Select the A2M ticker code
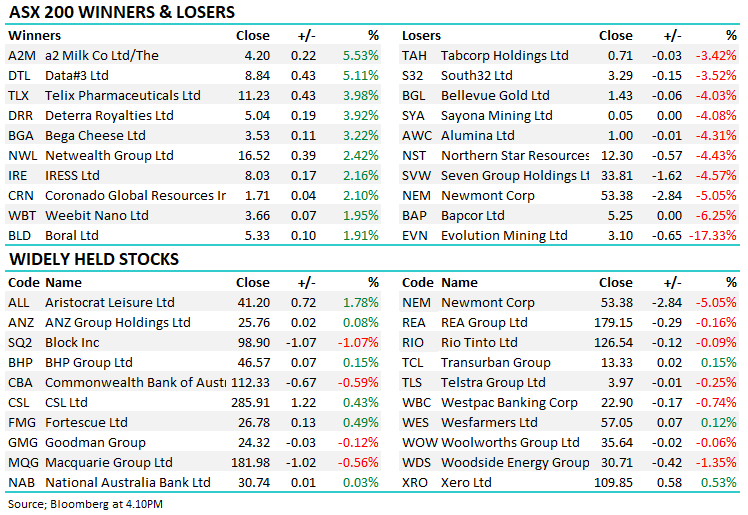The width and height of the screenshot is (748, 515). (21, 56)
